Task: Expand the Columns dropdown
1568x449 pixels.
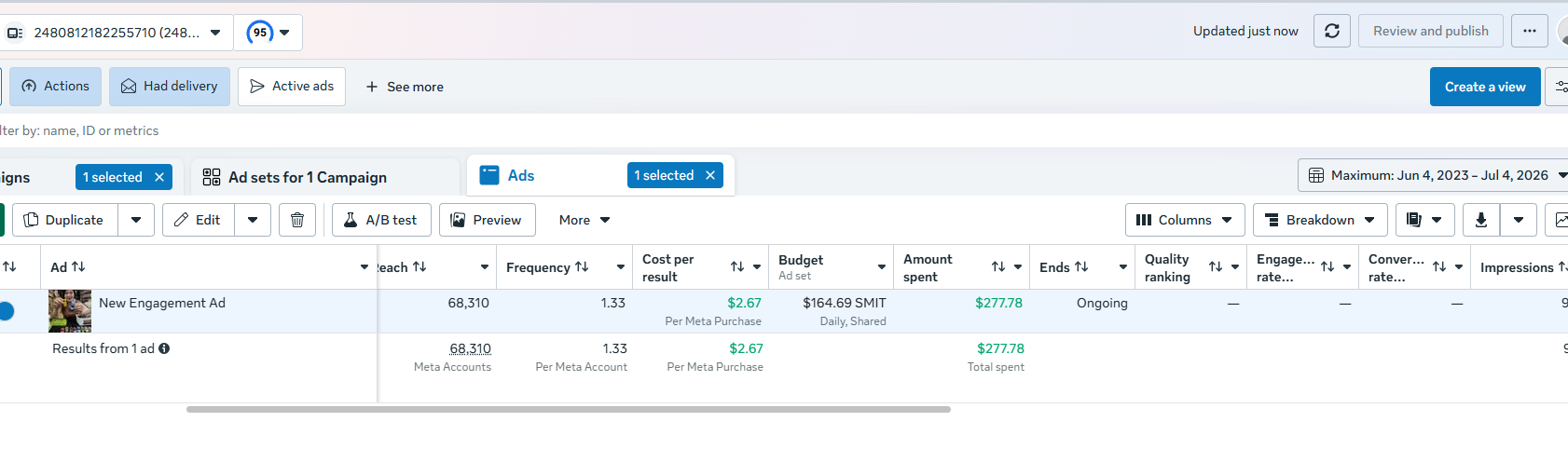Action: pyautogui.click(x=1185, y=220)
